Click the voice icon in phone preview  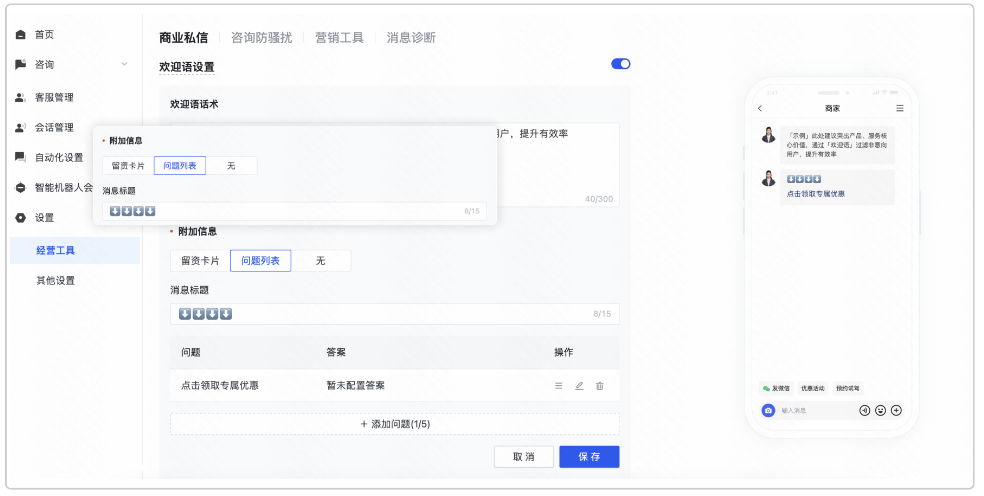coord(864,410)
